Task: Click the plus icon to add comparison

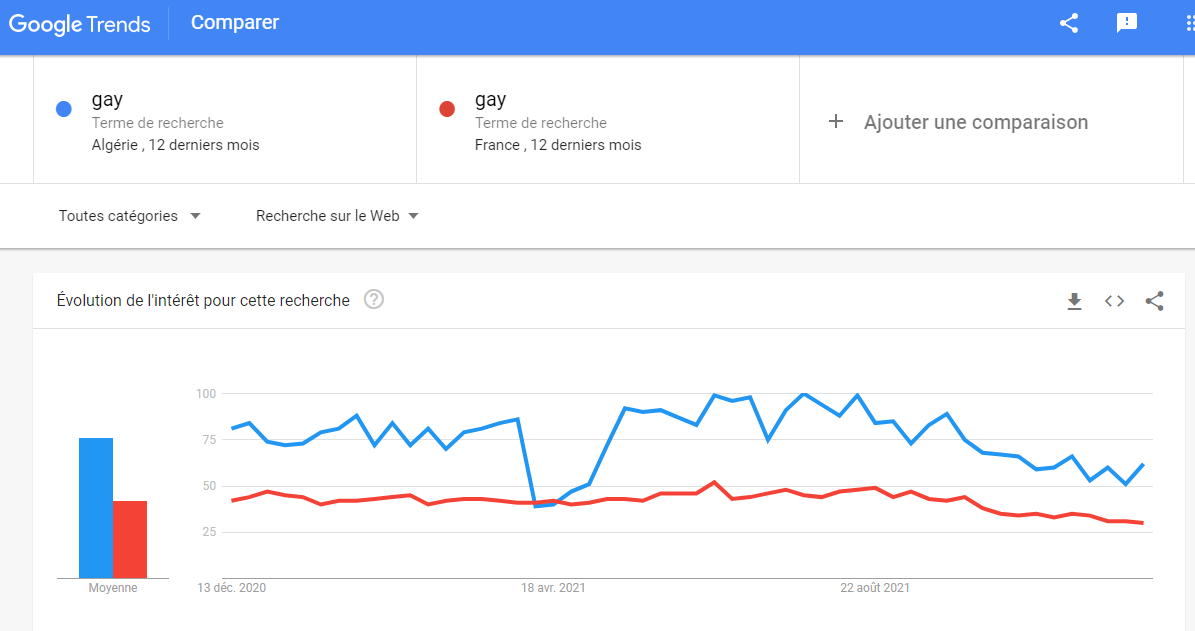Action: (836, 121)
